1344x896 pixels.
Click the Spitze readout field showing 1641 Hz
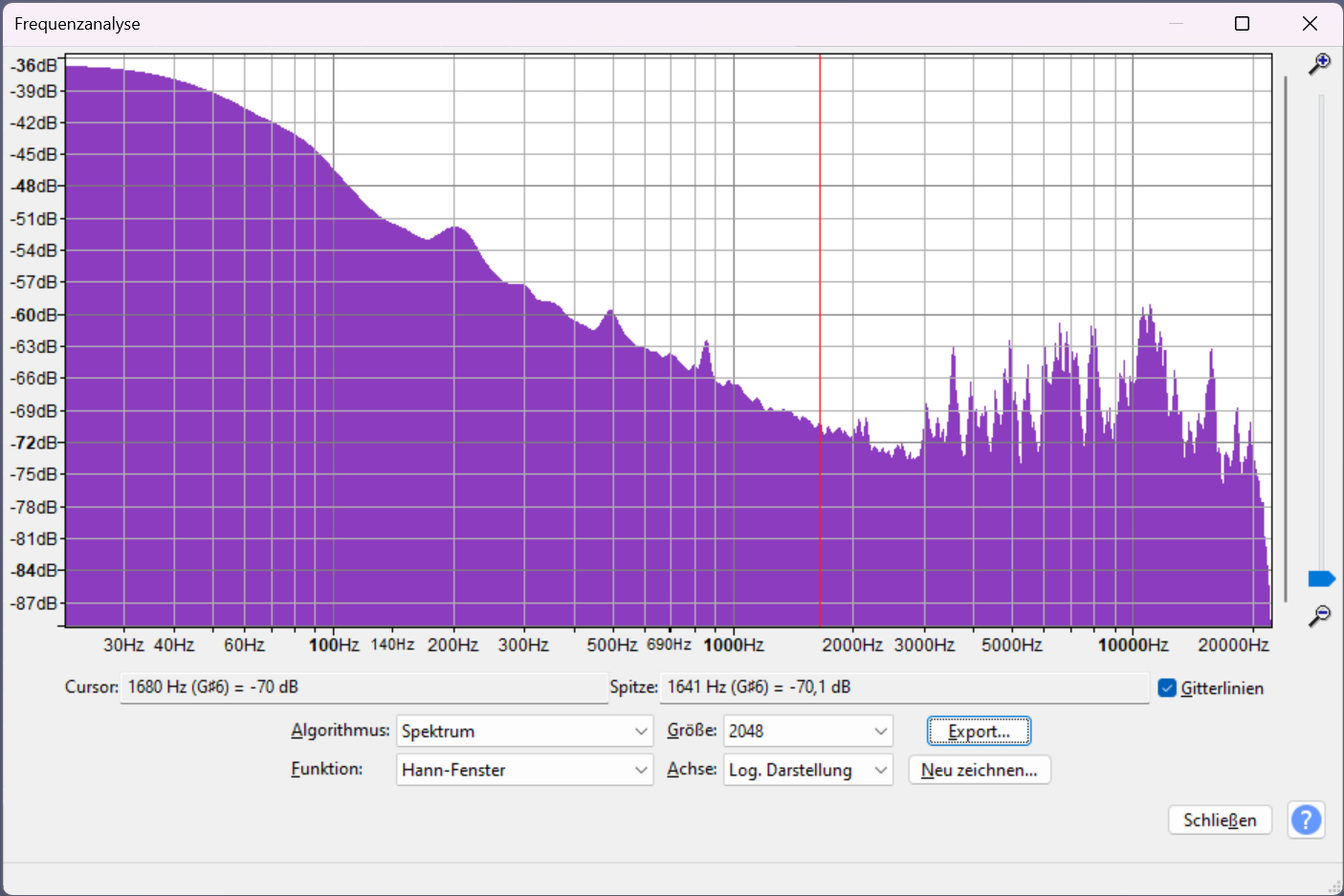tap(903, 688)
